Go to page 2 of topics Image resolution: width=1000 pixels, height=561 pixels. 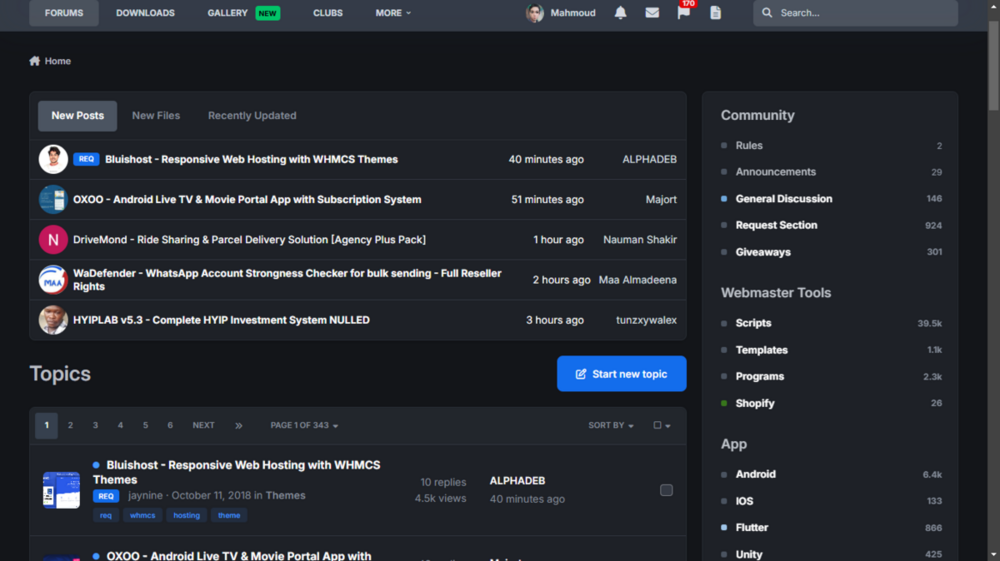[x=70, y=425]
